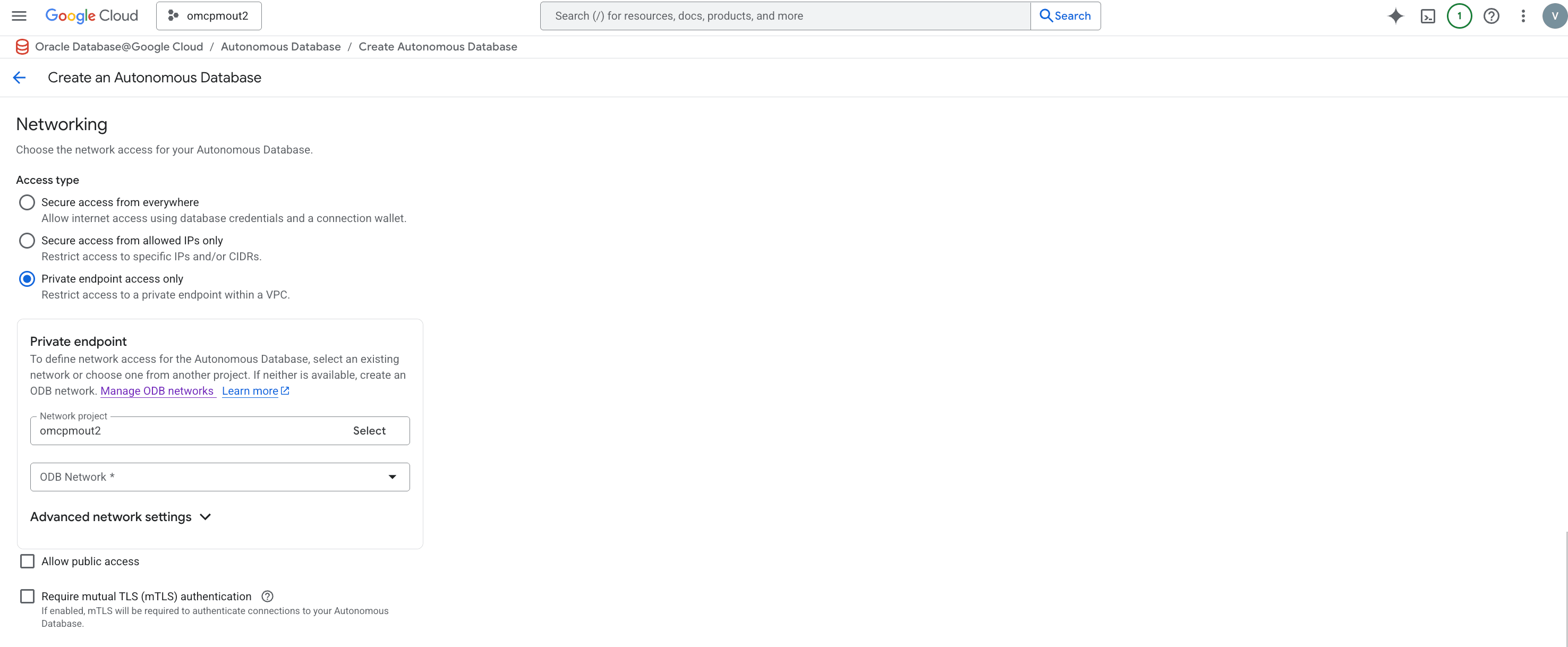The height and width of the screenshot is (647, 1568).
Task: View notifications with one pending item
Action: [x=1459, y=16]
